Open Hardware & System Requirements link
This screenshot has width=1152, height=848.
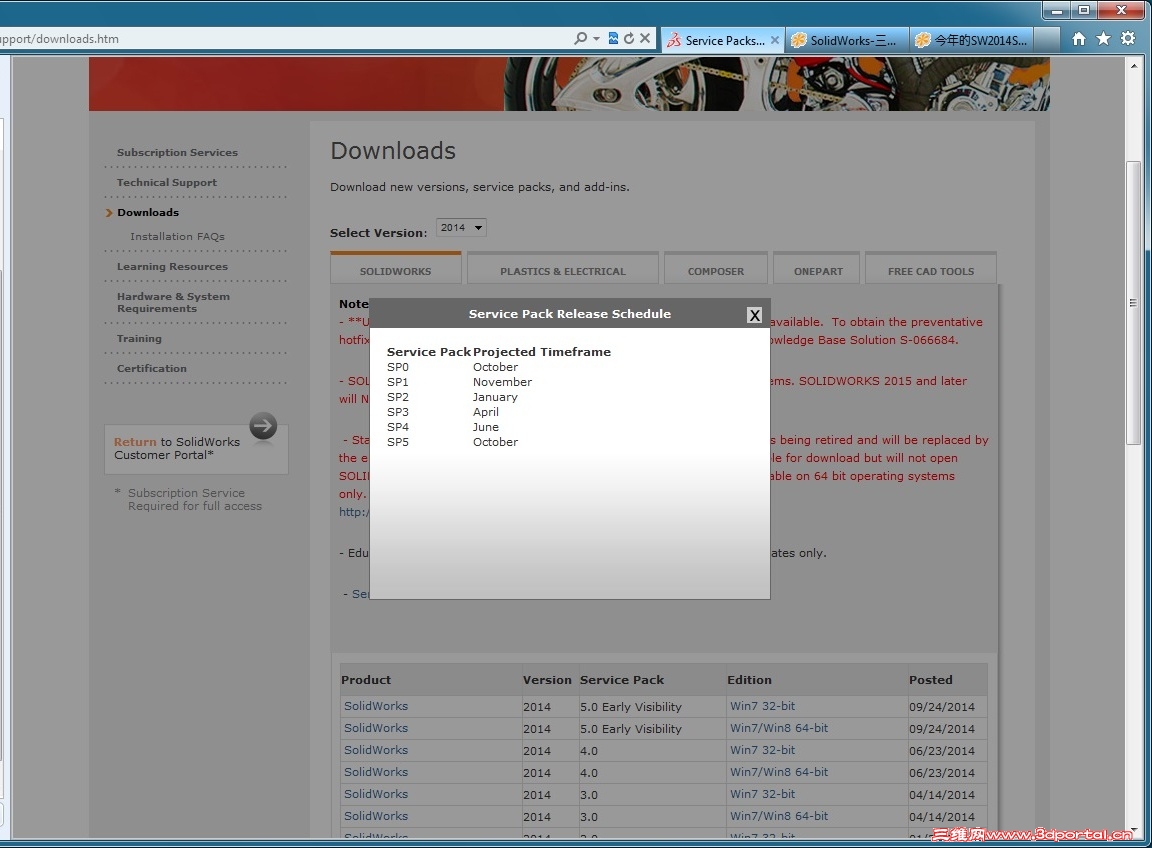pos(173,302)
